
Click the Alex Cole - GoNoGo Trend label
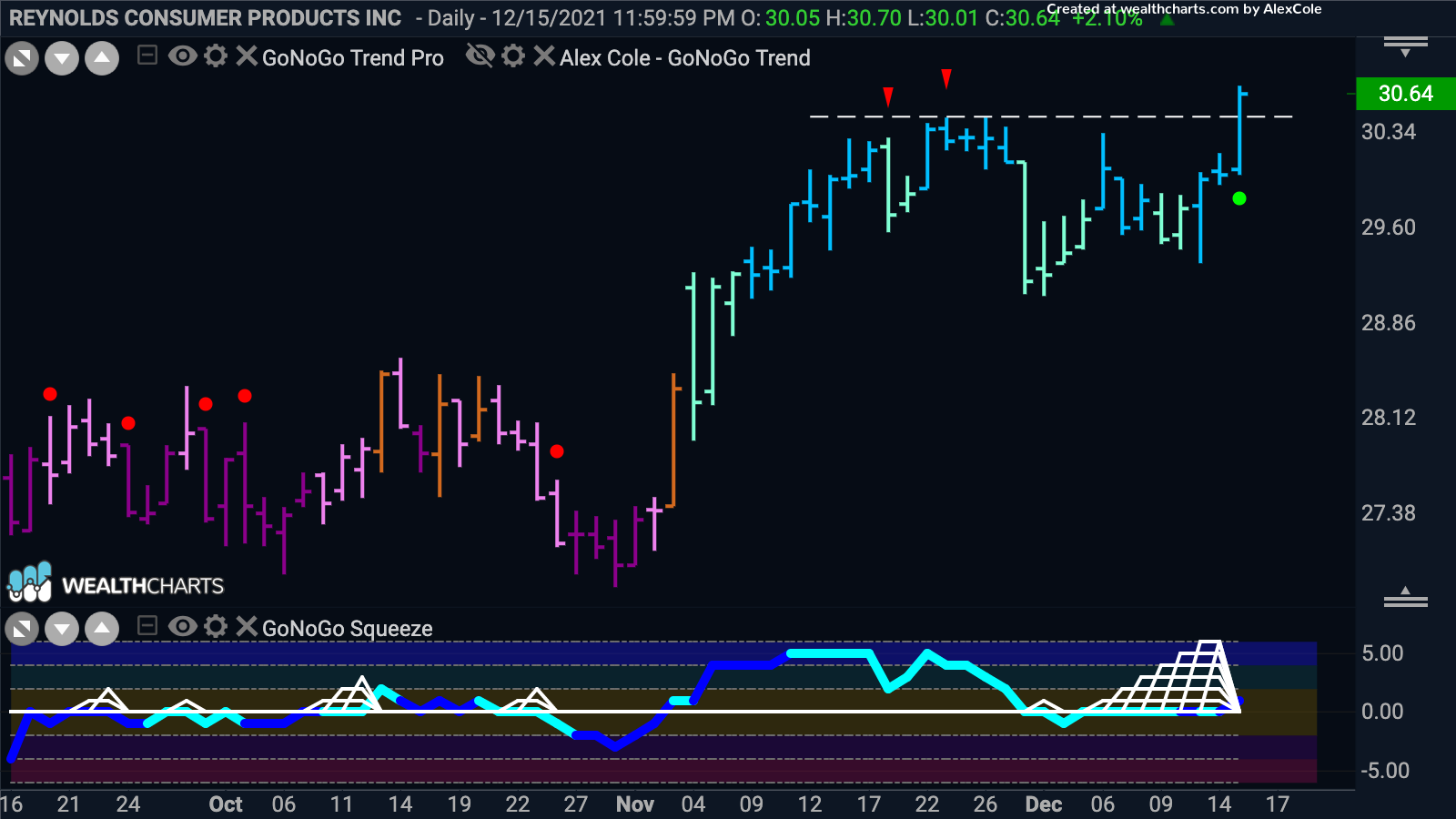point(684,58)
